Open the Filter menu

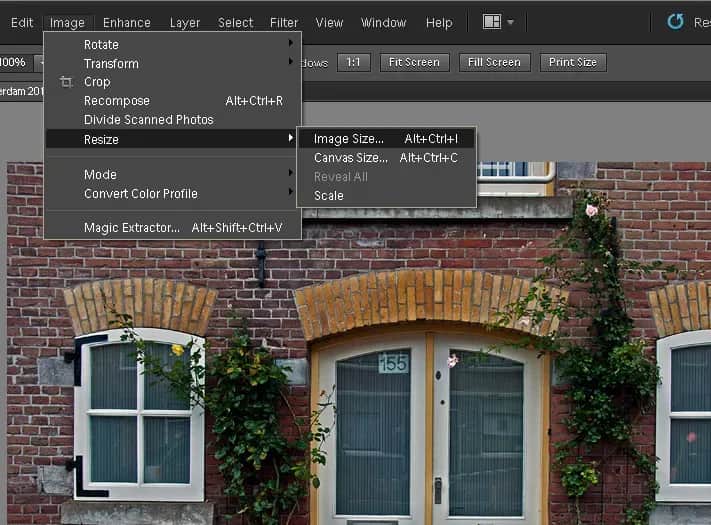pos(284,22)
